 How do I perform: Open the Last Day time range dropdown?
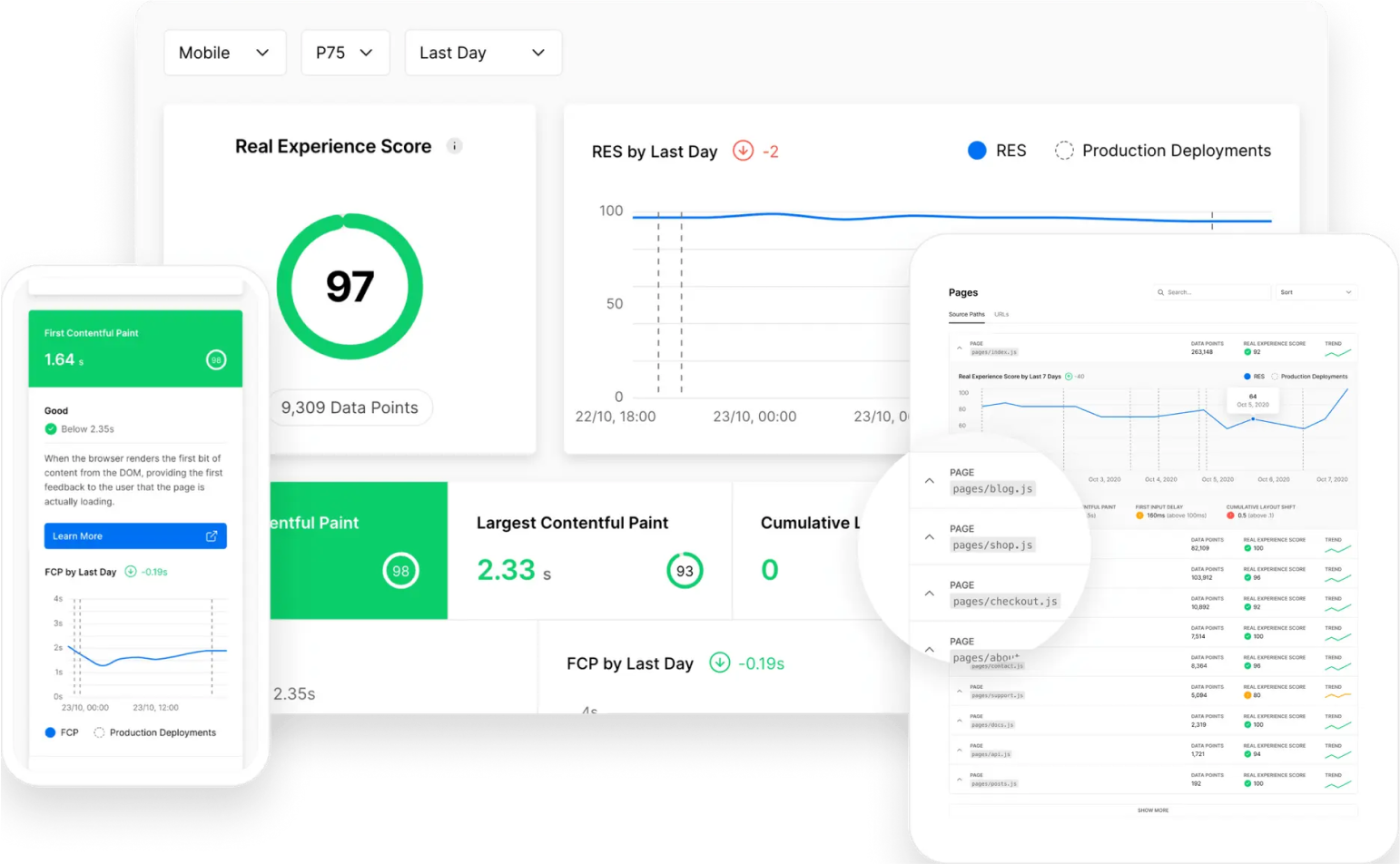click(483, 53)
